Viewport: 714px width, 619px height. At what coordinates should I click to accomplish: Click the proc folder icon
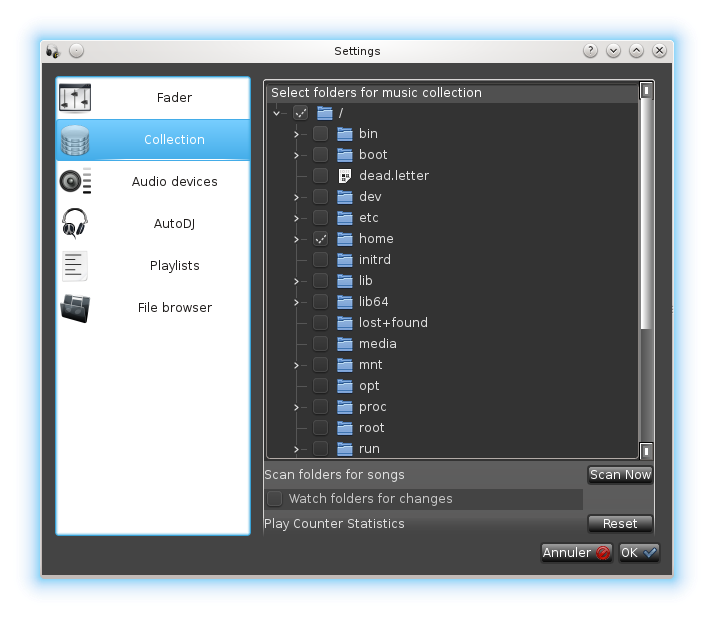point(345,407)
